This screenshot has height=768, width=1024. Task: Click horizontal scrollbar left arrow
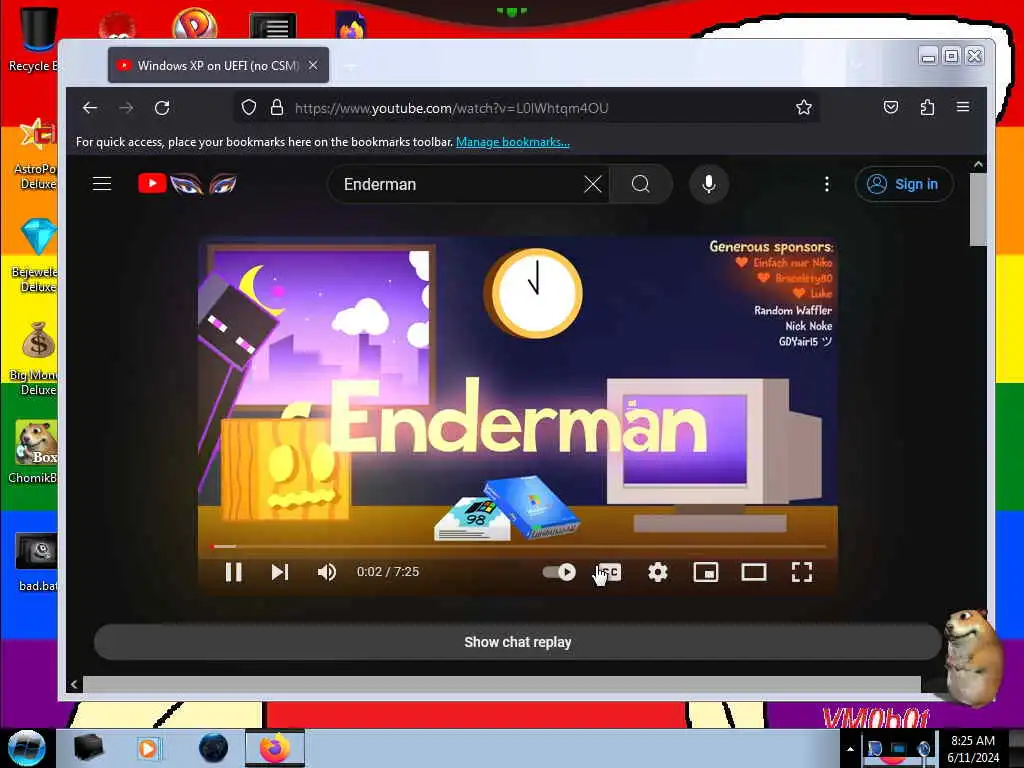pos(74,684)
